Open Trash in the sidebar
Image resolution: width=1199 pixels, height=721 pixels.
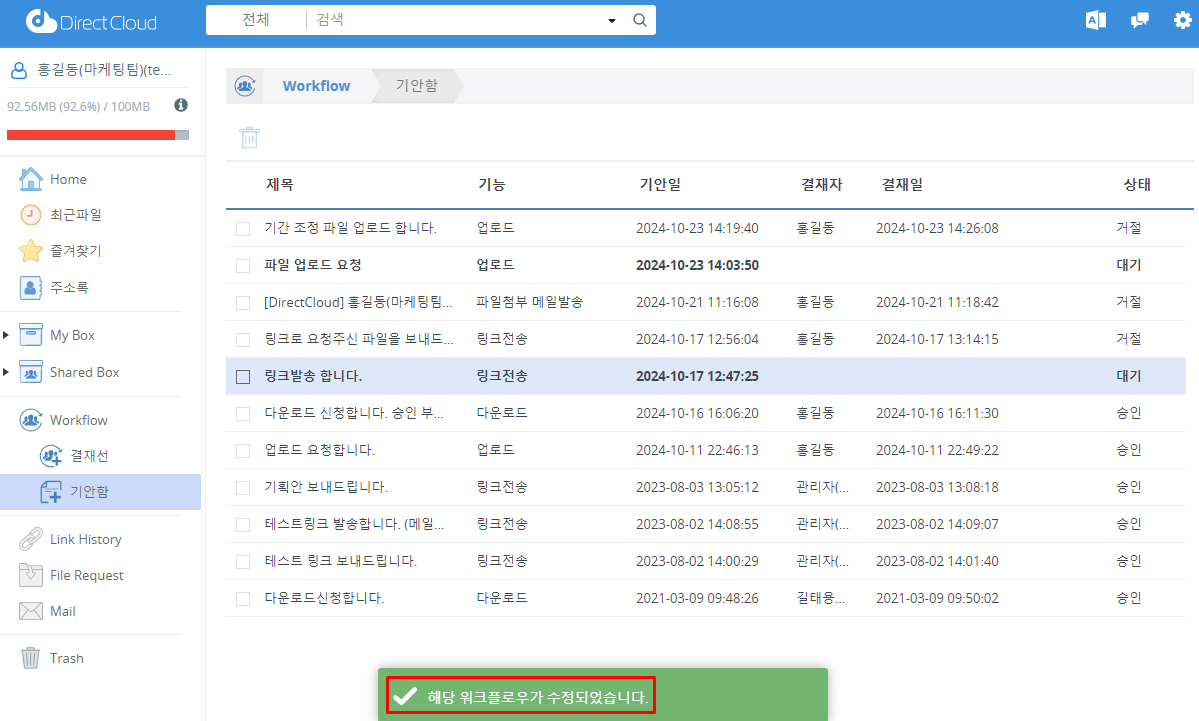(66, 658)
